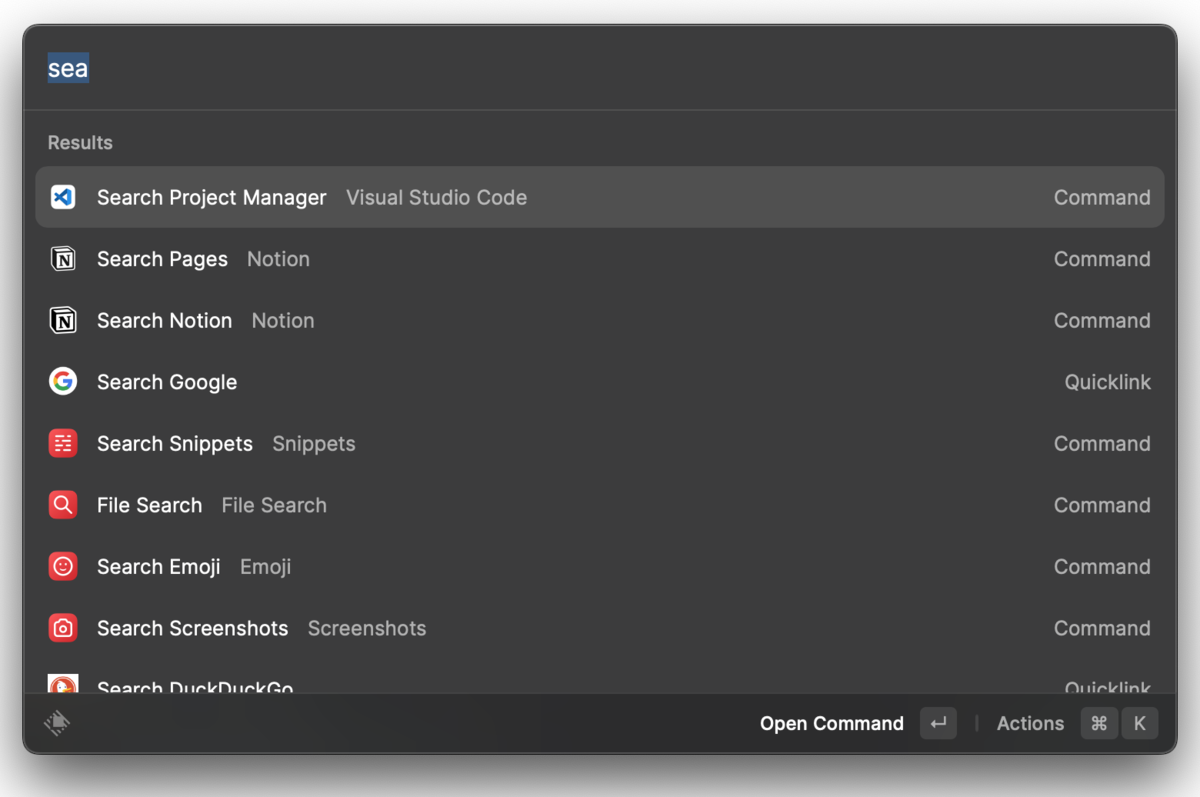Click the 'Command' label on Search Pages row
Image resolution: width=1200 pixels, height=797 pixels.
[1102, 259]
